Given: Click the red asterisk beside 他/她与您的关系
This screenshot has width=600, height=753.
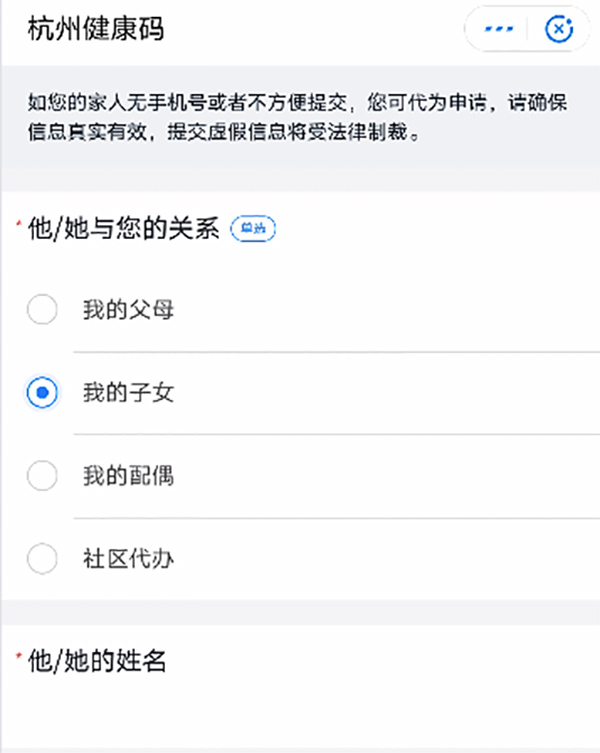Looking at the screenshot, I should click(x=19, y=223).
